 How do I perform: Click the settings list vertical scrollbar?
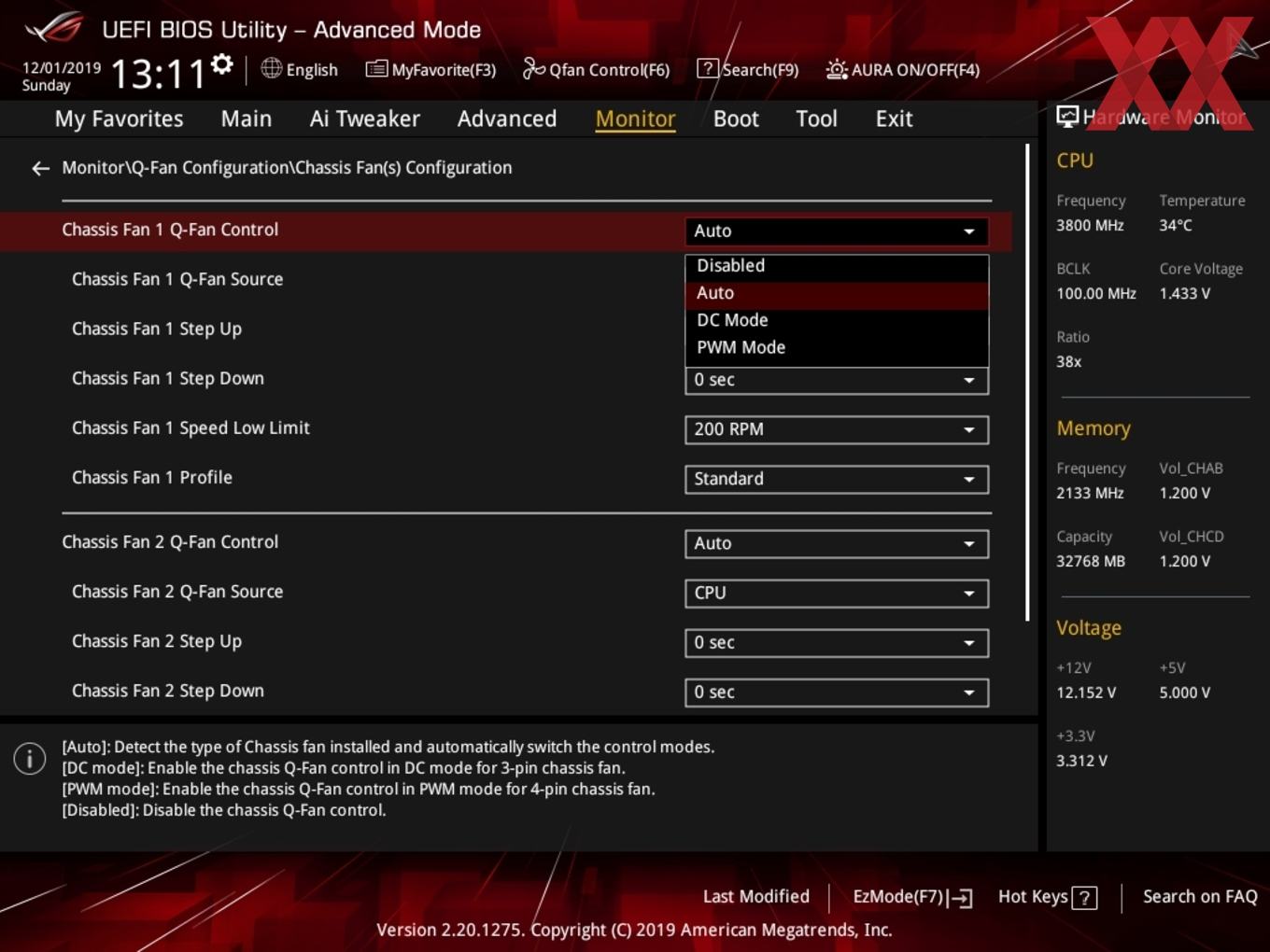coord(1027,383)
